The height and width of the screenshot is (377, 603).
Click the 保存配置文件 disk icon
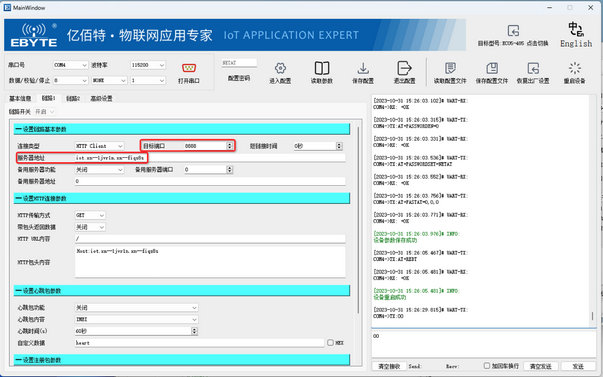click(x=492, y=68)
